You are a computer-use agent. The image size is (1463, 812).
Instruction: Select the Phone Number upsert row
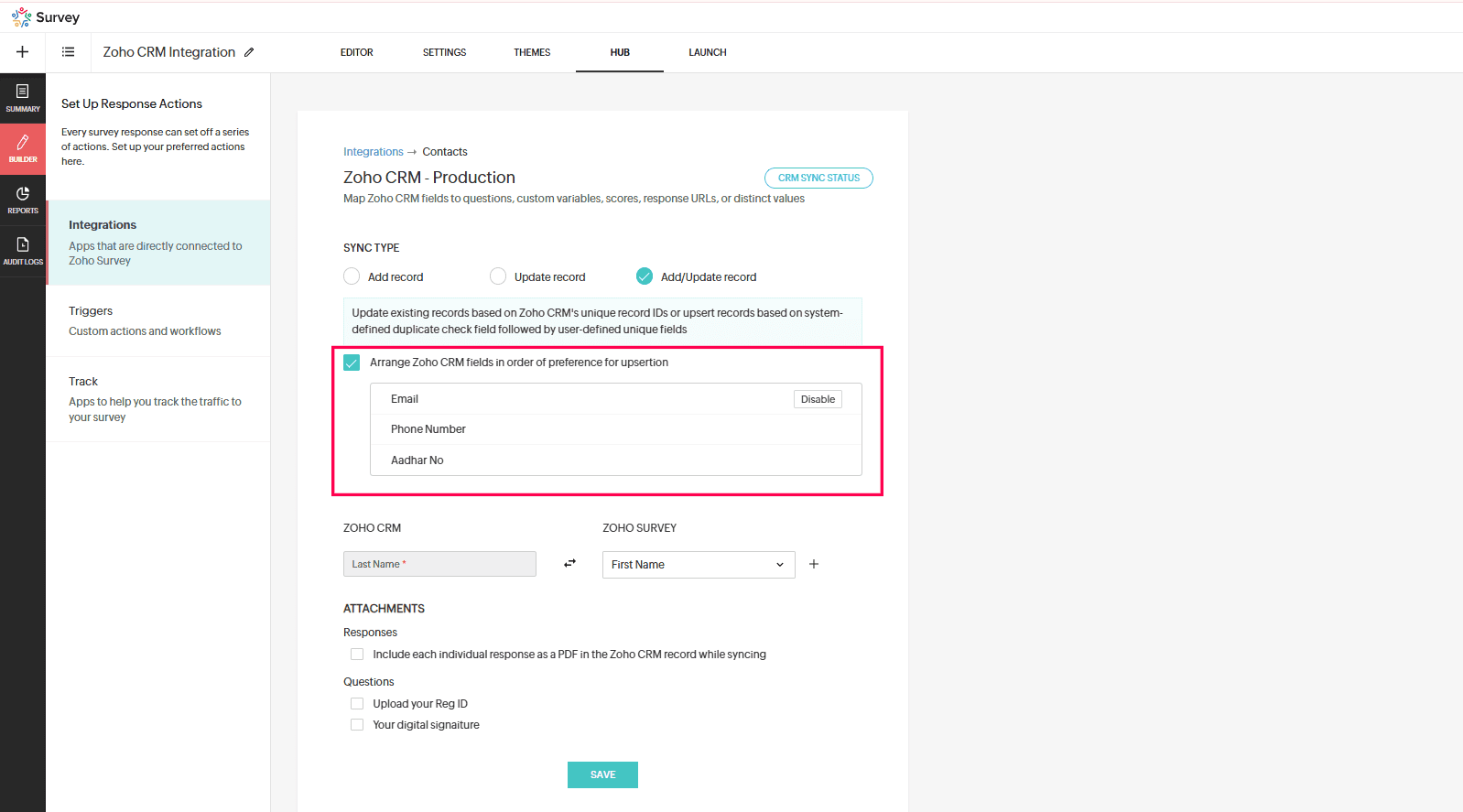click(616, 429)
